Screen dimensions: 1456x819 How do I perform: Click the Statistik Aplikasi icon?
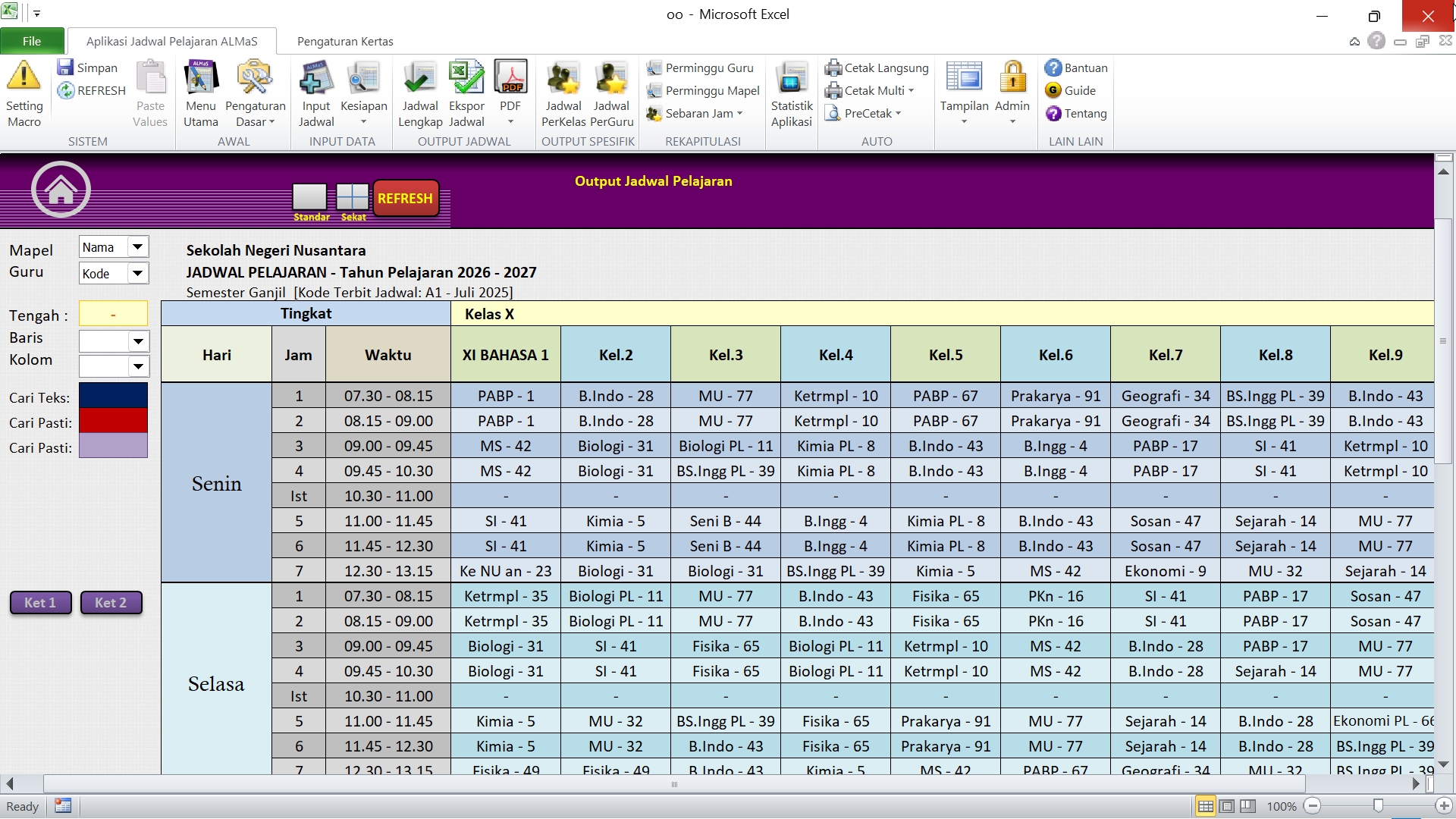[x=792, y=79]
